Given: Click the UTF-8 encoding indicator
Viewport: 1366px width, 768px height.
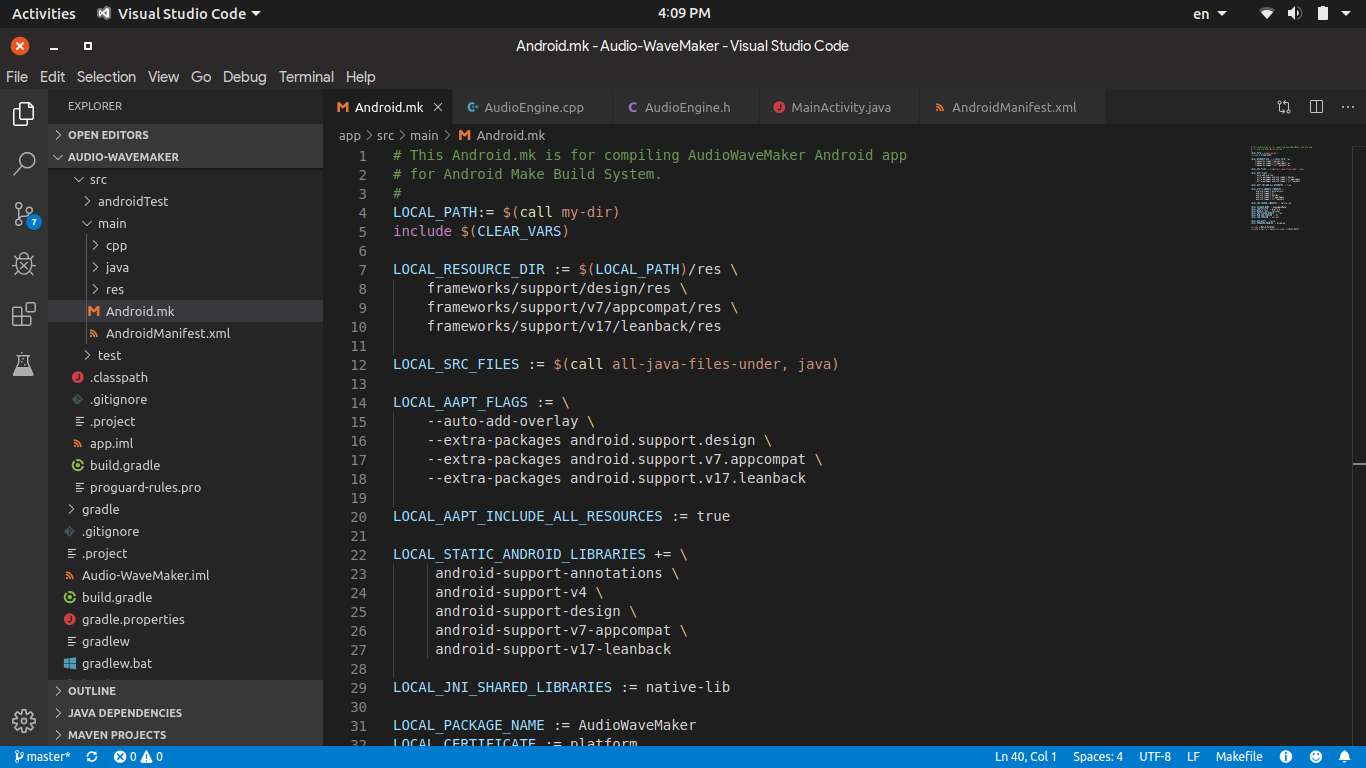Looking at the screenshot, I should click(x=1155, y=757).
